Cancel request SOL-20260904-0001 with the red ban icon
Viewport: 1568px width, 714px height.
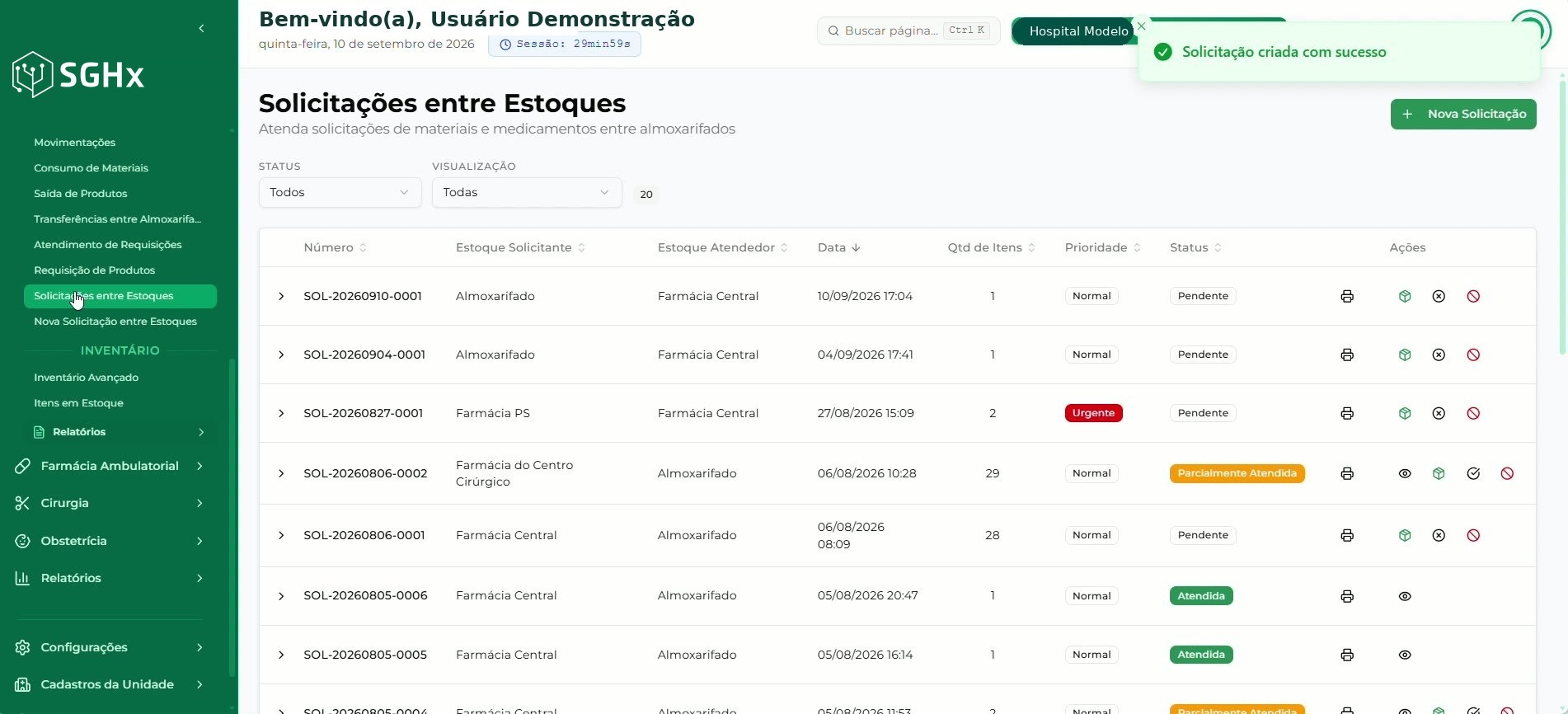(1473, 355)
